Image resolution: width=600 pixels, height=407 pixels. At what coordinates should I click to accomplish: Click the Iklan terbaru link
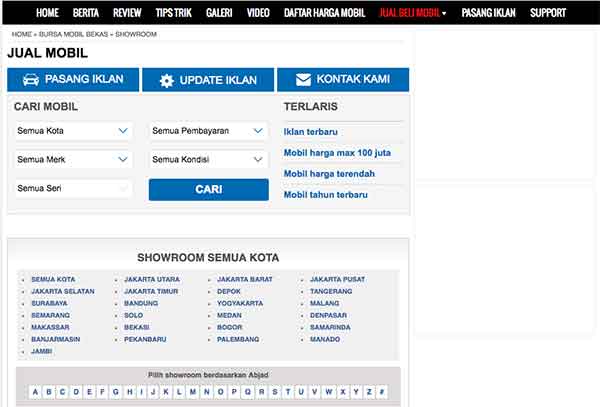click(x=311, y=132)
